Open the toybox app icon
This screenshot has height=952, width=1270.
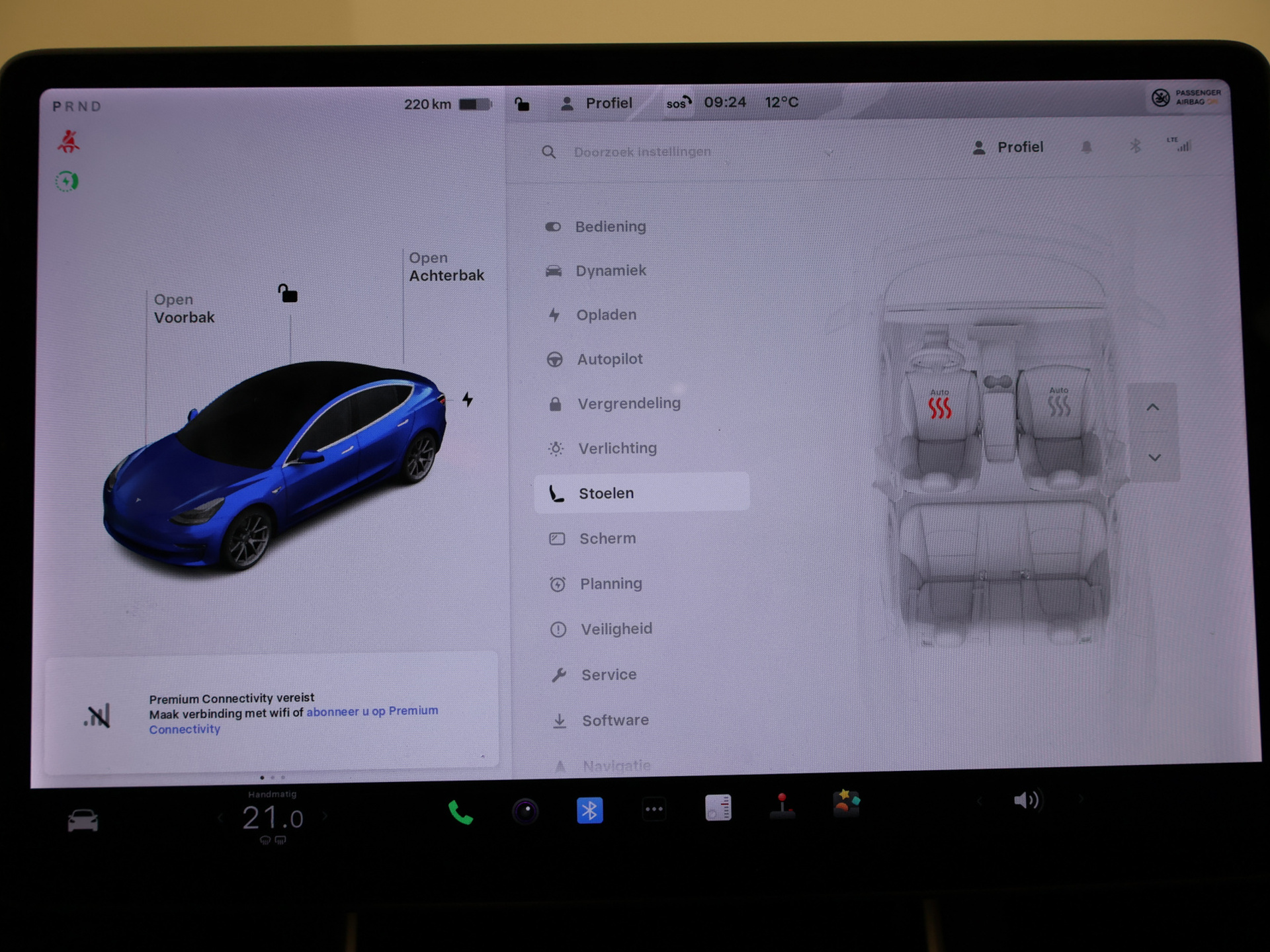coord(845,805)
